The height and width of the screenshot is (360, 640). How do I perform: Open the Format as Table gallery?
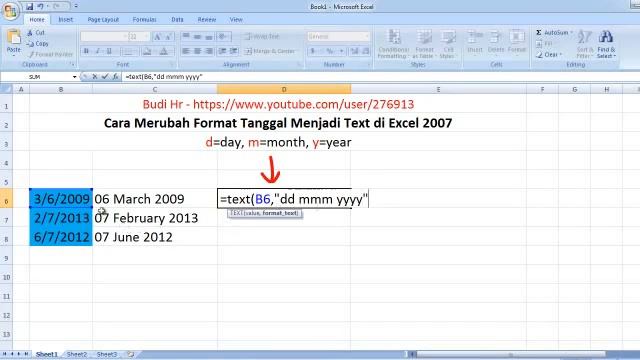pos(424,44)
